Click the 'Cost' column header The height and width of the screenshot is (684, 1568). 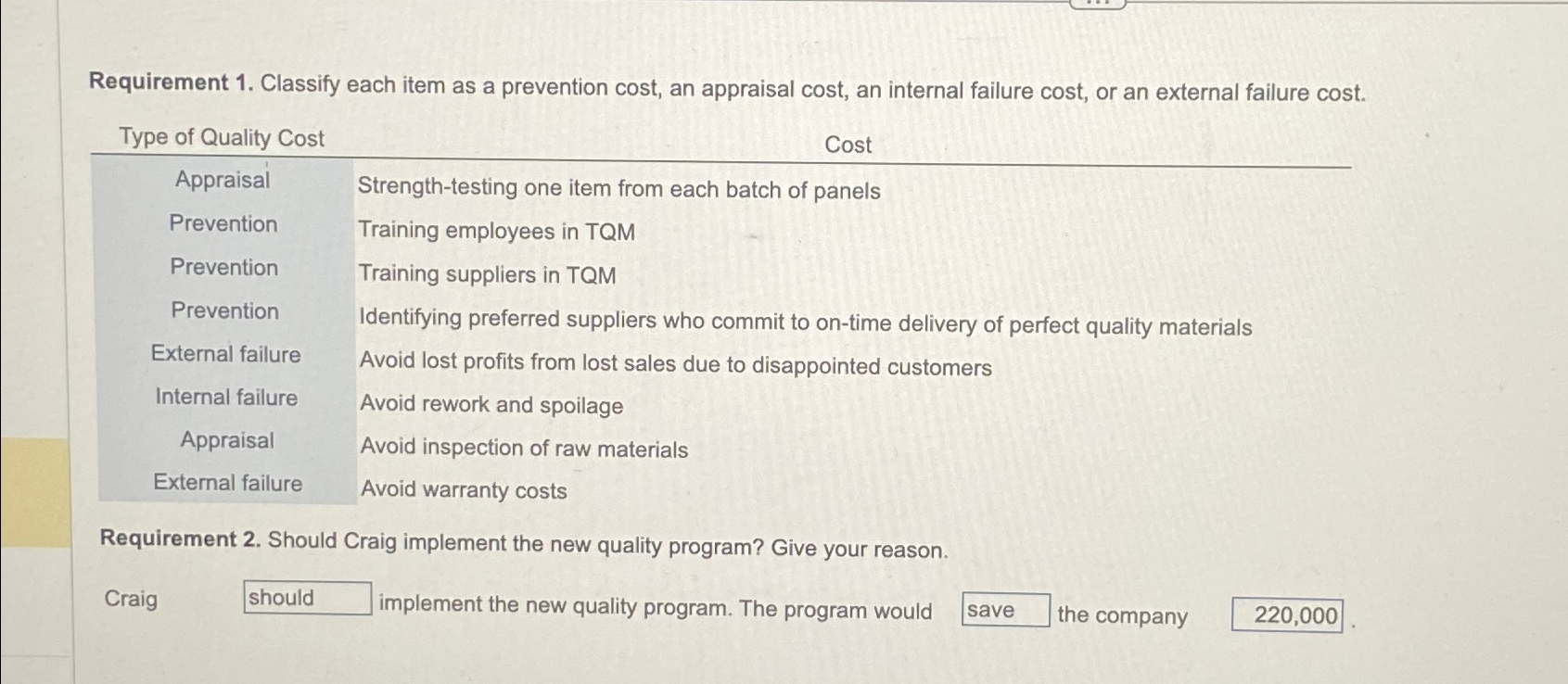tap(847, 145)
